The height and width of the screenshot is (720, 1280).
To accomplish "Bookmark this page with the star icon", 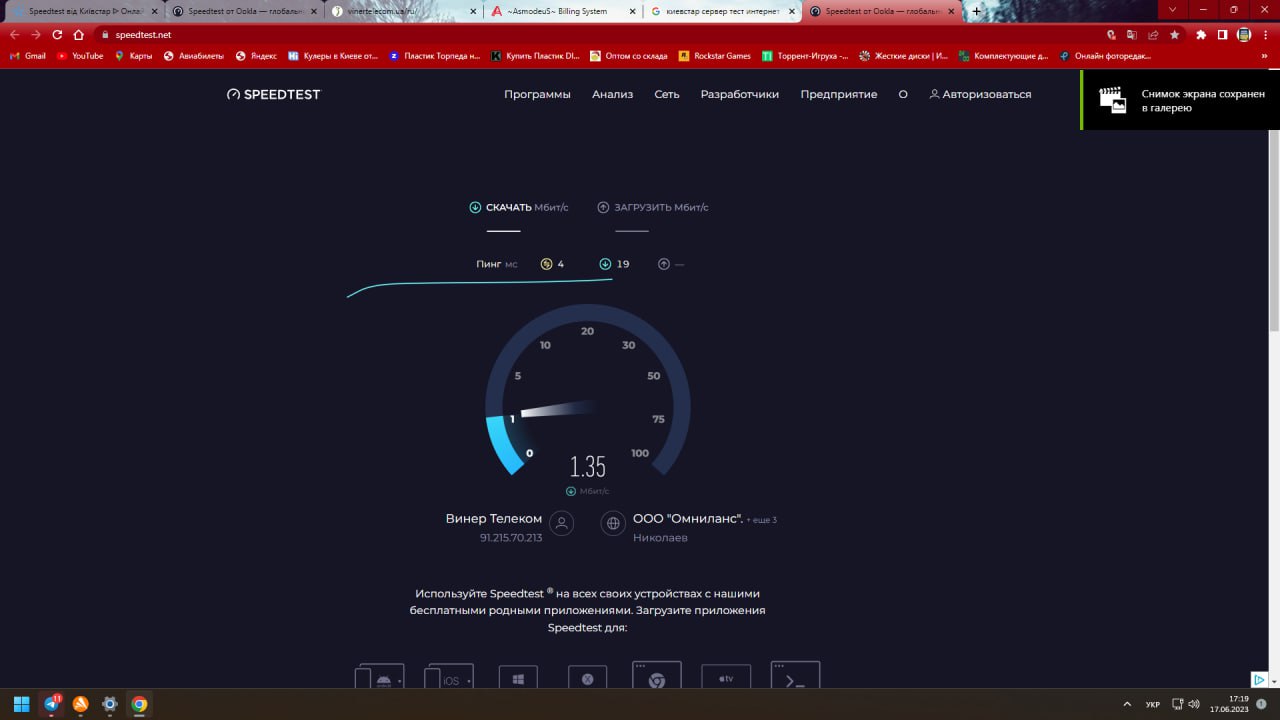I will tap(1175, 34).
